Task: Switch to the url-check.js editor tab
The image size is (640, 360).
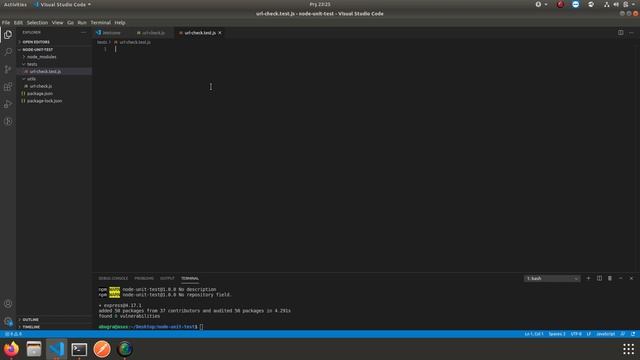Action: point(152,33)
